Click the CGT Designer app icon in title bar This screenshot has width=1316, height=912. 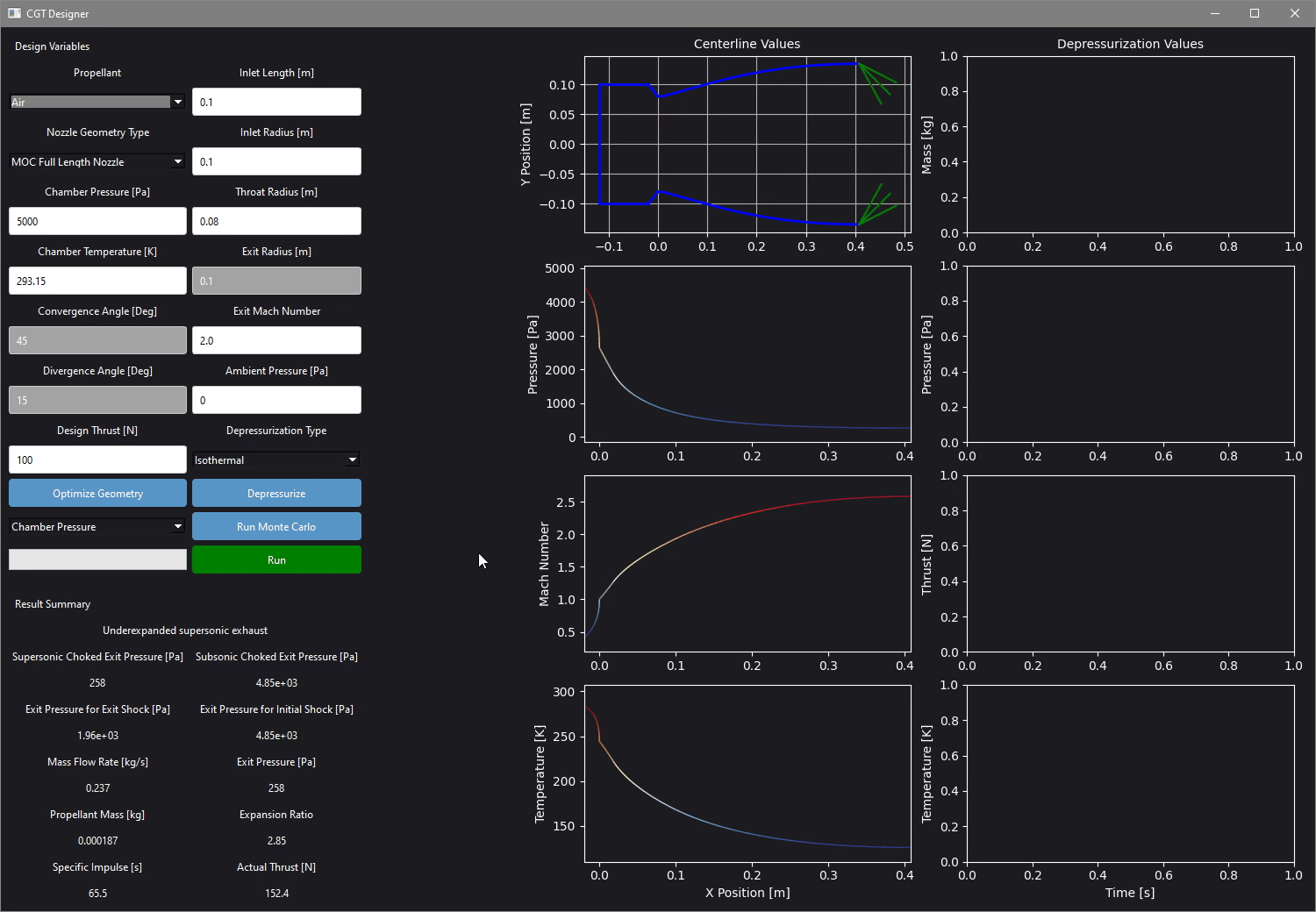pyautogui.click(x=14, y=13)
